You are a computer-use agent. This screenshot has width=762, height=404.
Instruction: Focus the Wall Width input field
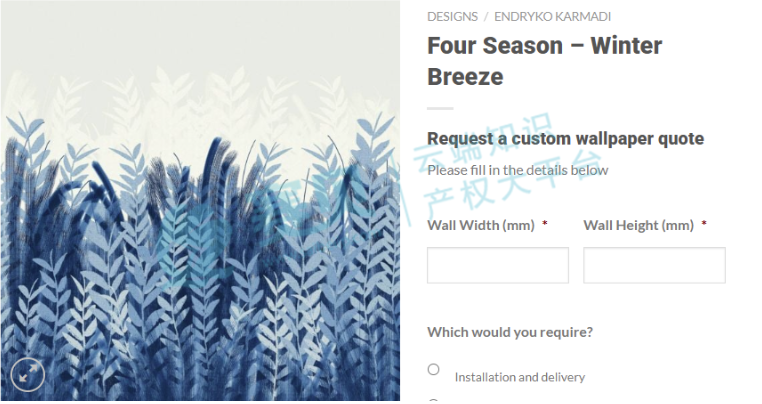[497, 266]
